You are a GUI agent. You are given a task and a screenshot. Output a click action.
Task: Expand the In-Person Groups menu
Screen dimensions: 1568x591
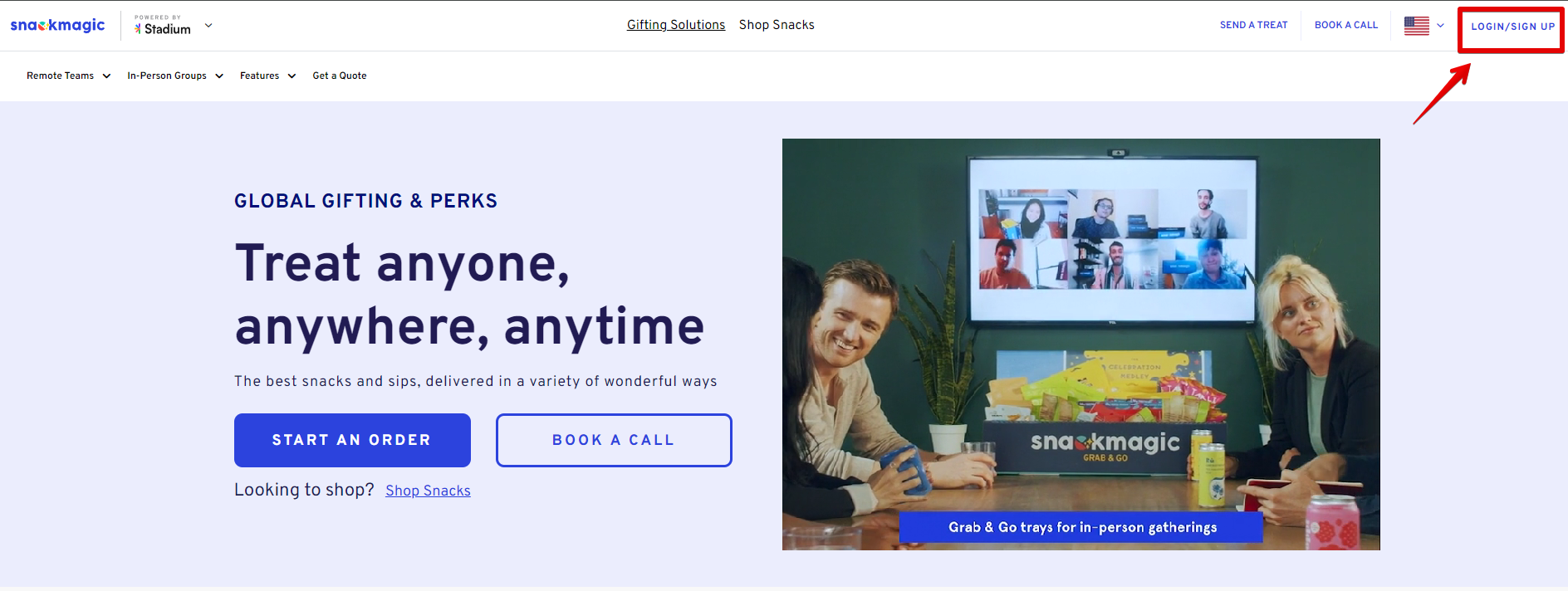(175, 76)
